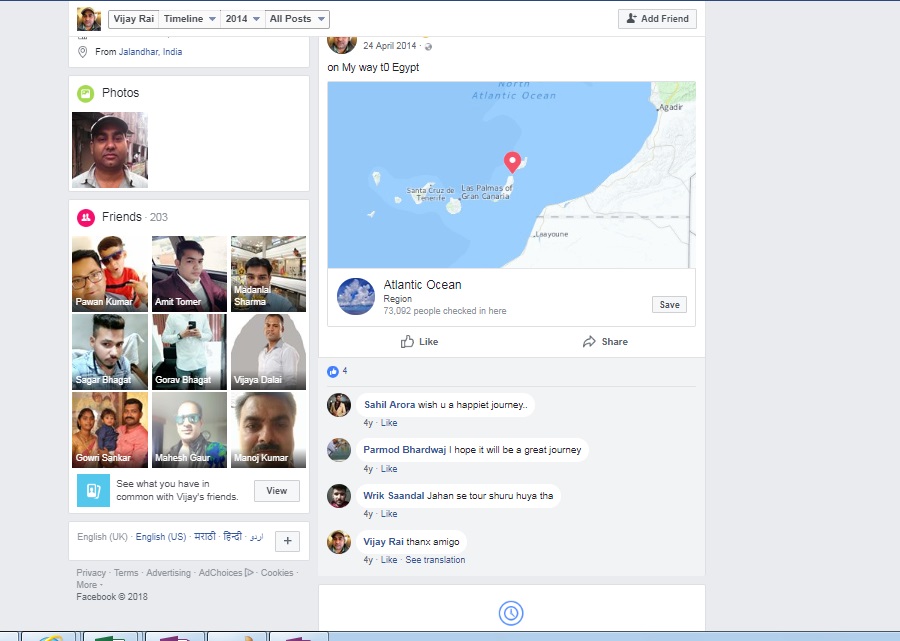Click the Atlantic Ocean clouds page thumbnail
900x641 pixels.
coord(356,297)
